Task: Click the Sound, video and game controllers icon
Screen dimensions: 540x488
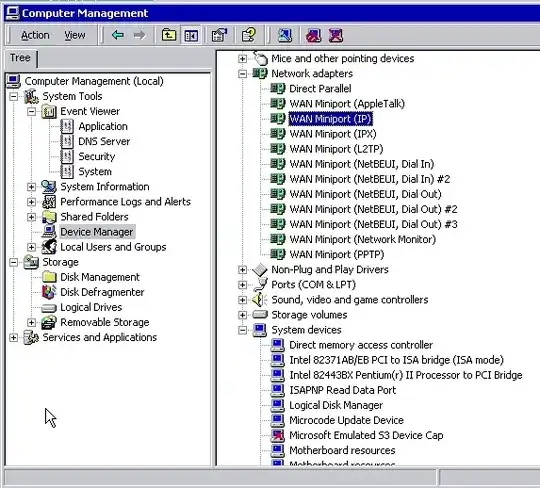Action: pyautogui.click(x=260, y=300)
